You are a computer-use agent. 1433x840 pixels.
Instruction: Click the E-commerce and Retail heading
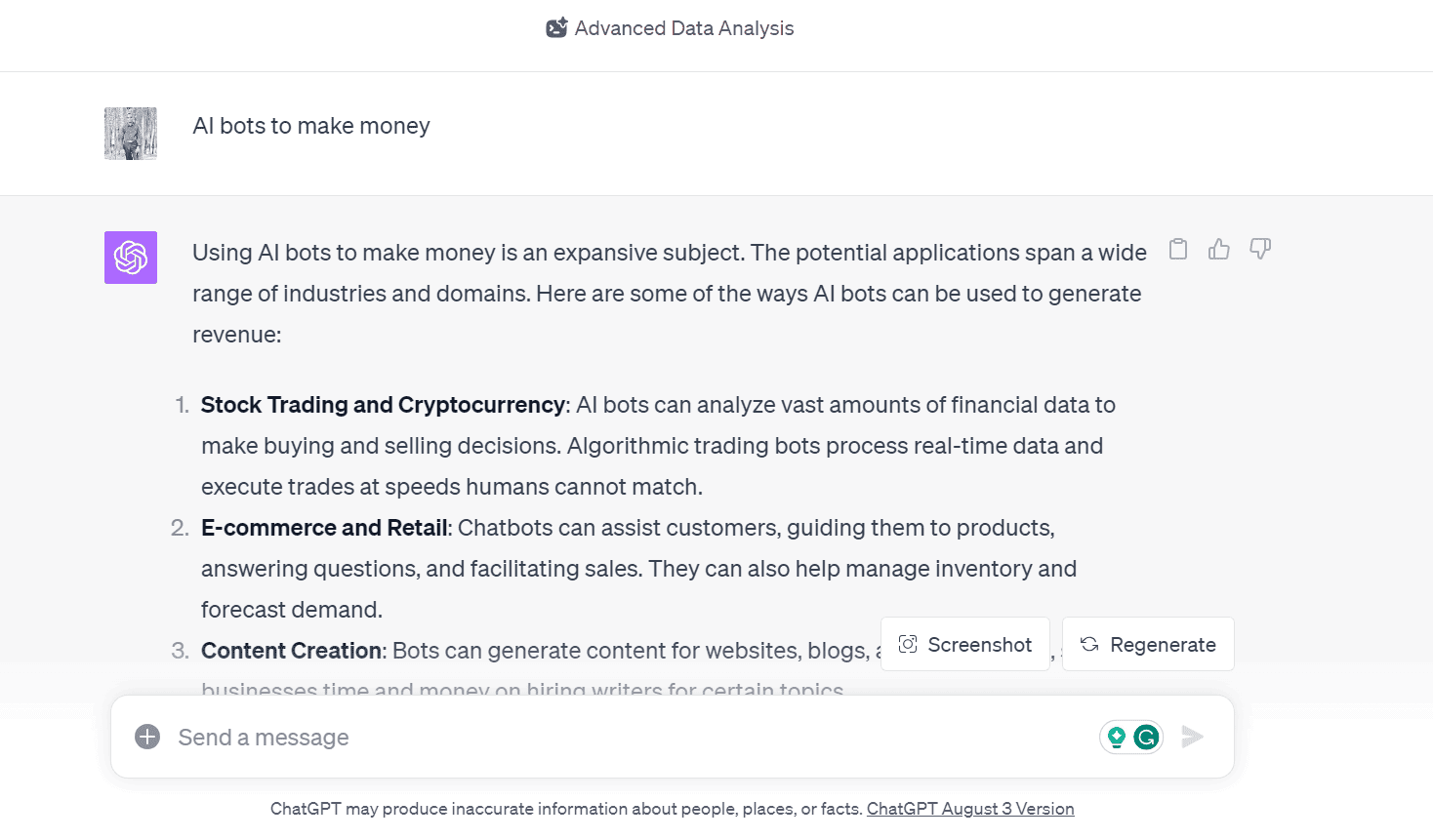click(324, 528)
